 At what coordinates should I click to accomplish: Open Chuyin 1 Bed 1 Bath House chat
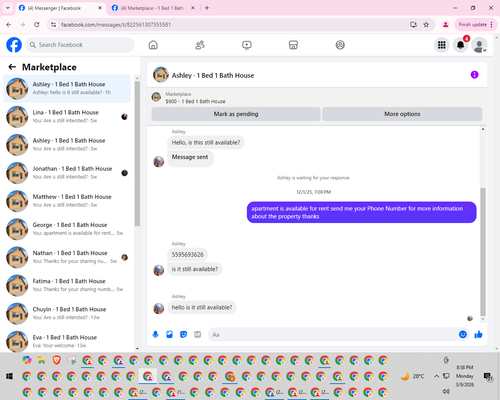[67, 313]
